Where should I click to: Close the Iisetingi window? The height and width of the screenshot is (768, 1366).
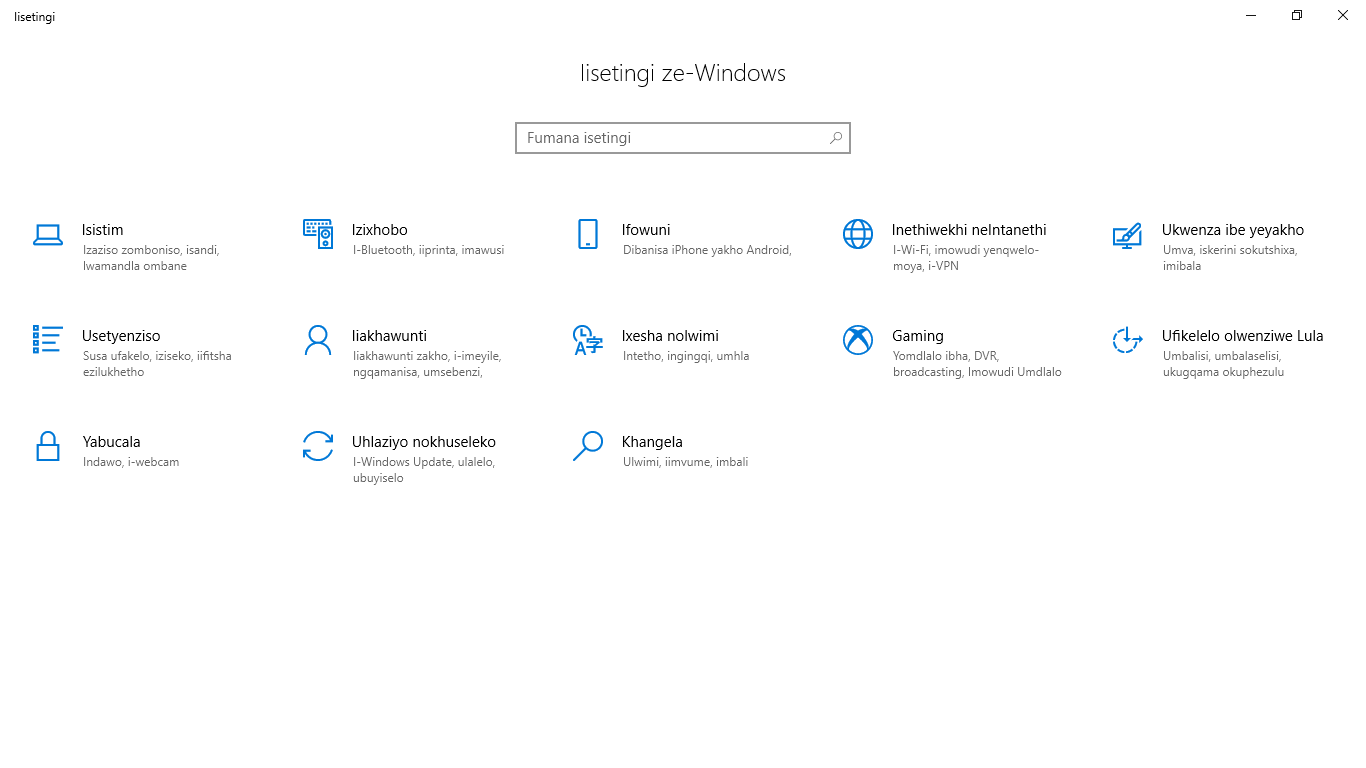pyautogui.click(x=1343, y=15)
